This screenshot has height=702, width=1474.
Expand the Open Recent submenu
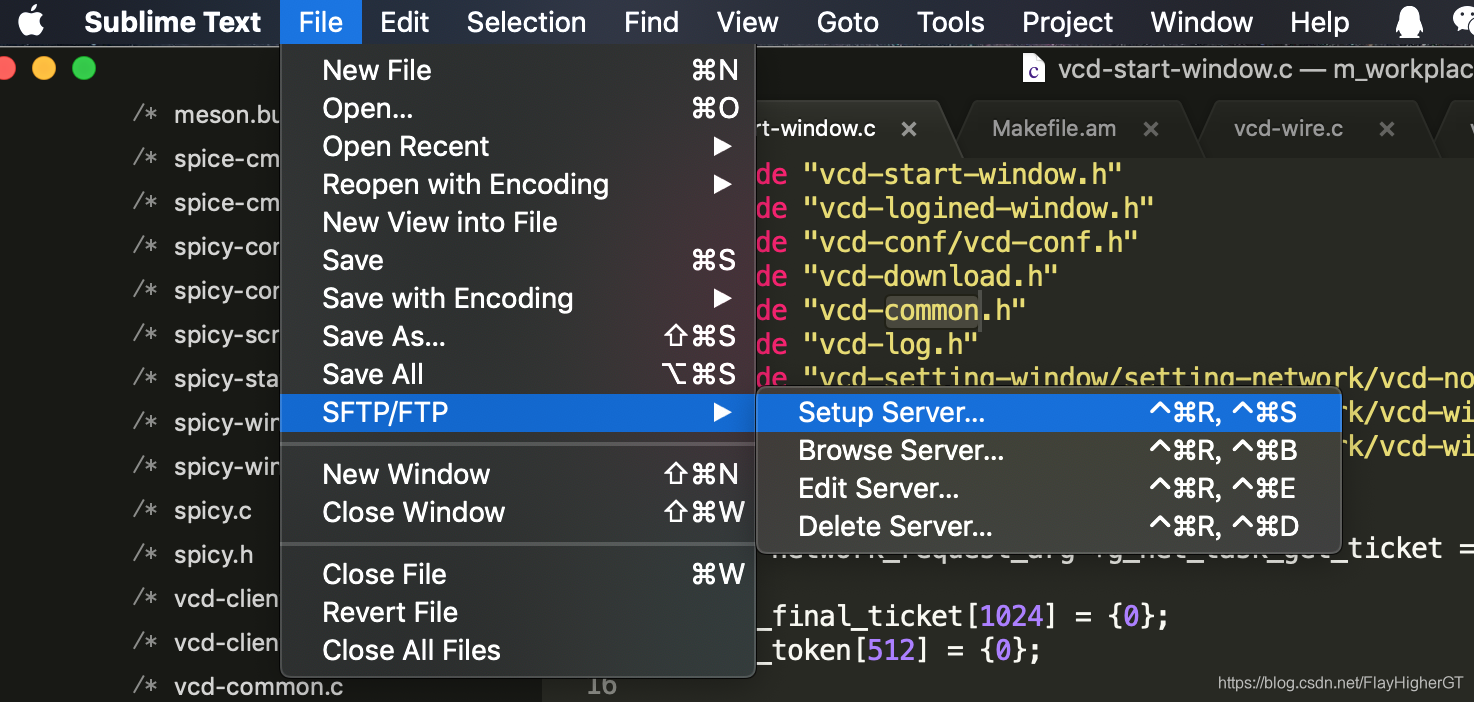518,146
